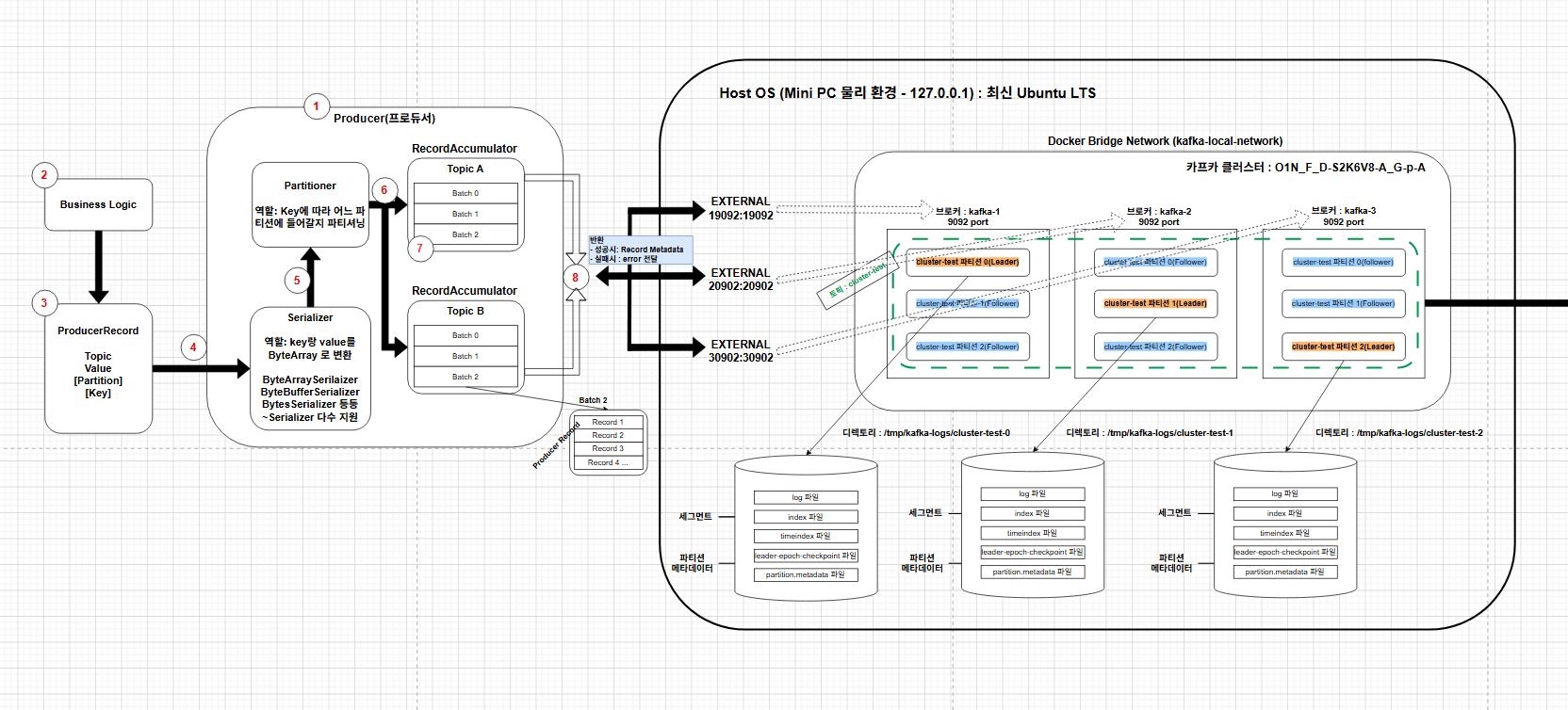
Task: Click the Record 3 row
Action: point(608,448)
